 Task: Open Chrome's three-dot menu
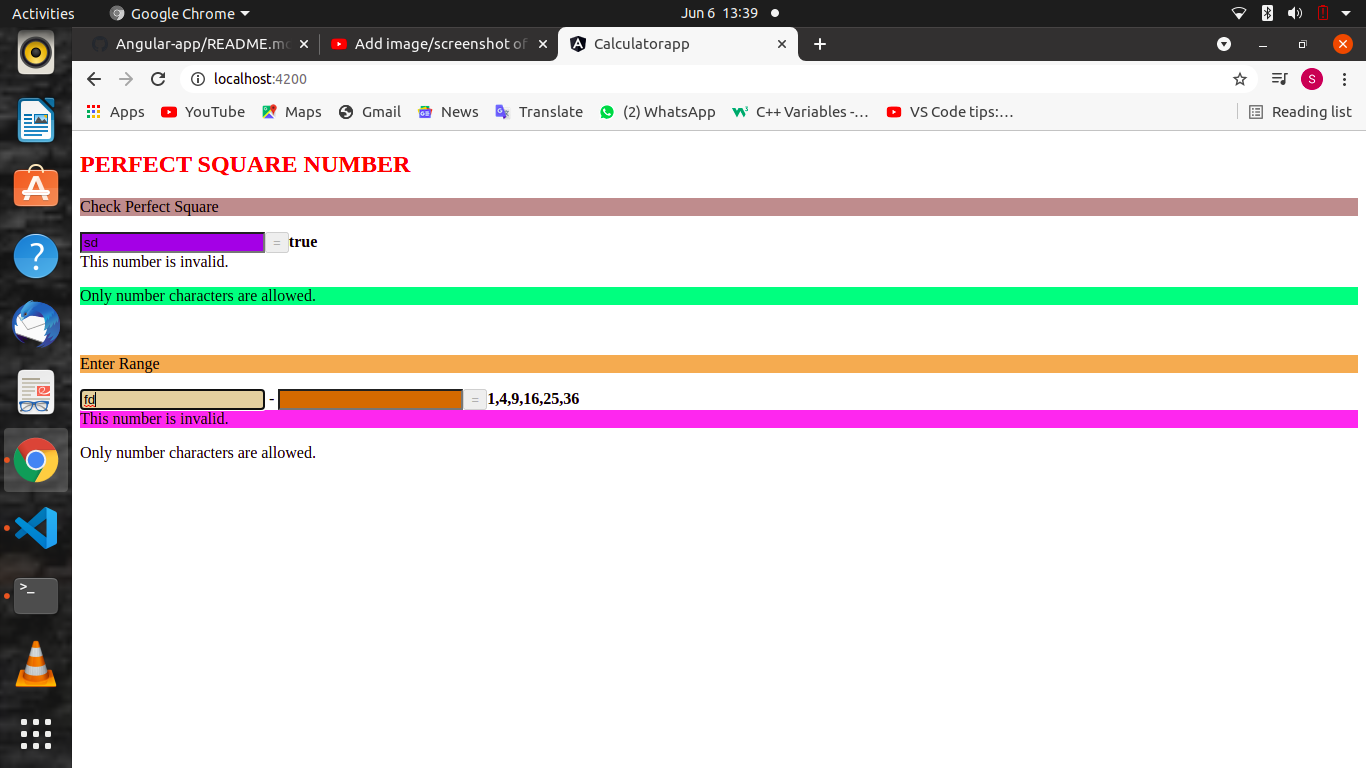1343,79
